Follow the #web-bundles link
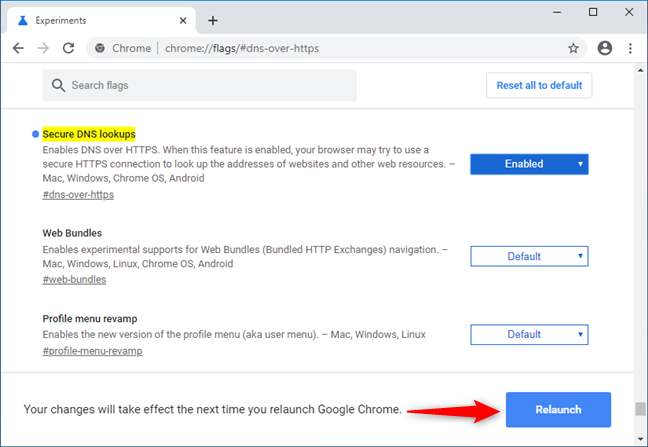648x447 pixels. (74, 280)
